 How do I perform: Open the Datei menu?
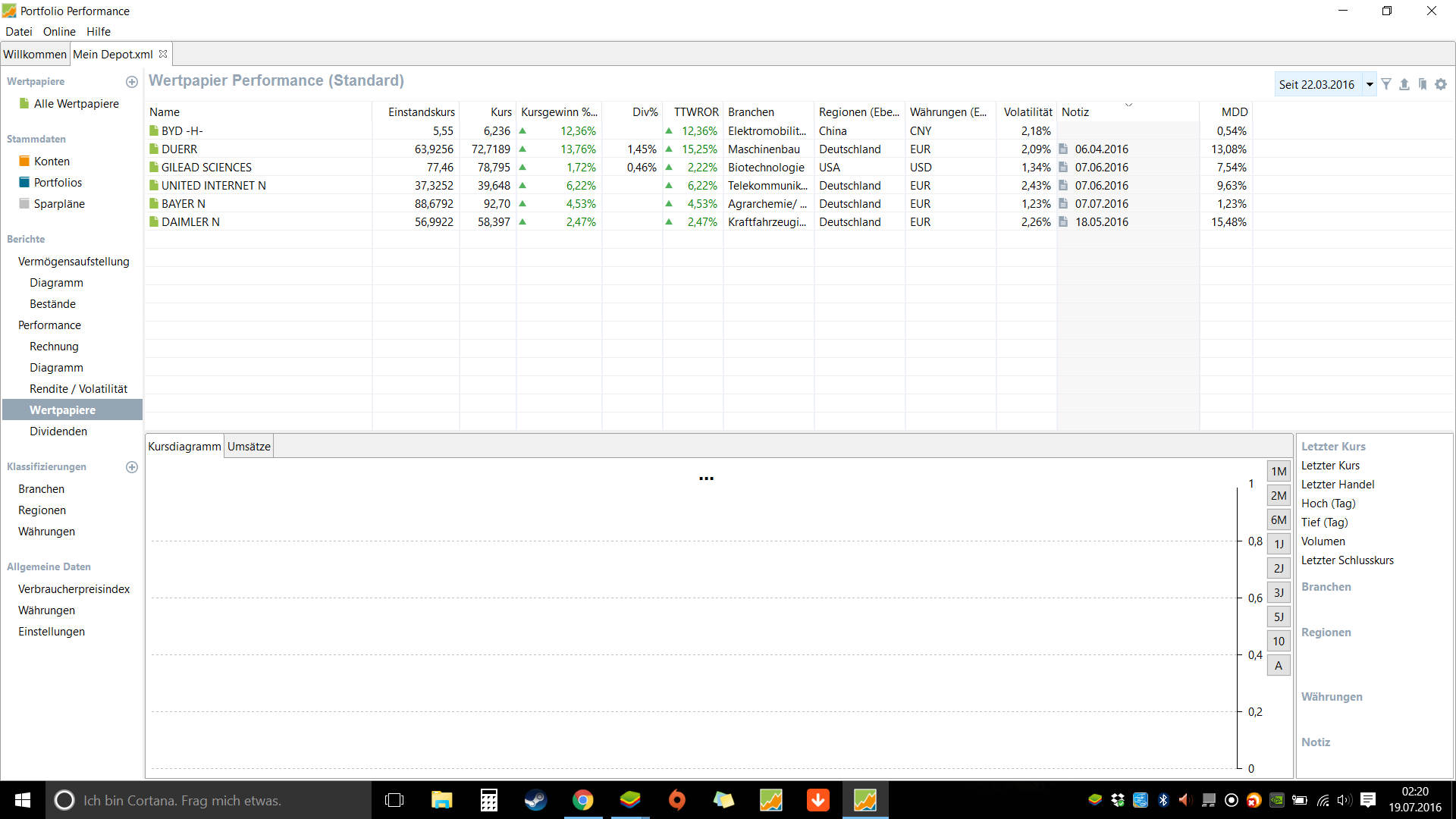[x=19, y=31]
